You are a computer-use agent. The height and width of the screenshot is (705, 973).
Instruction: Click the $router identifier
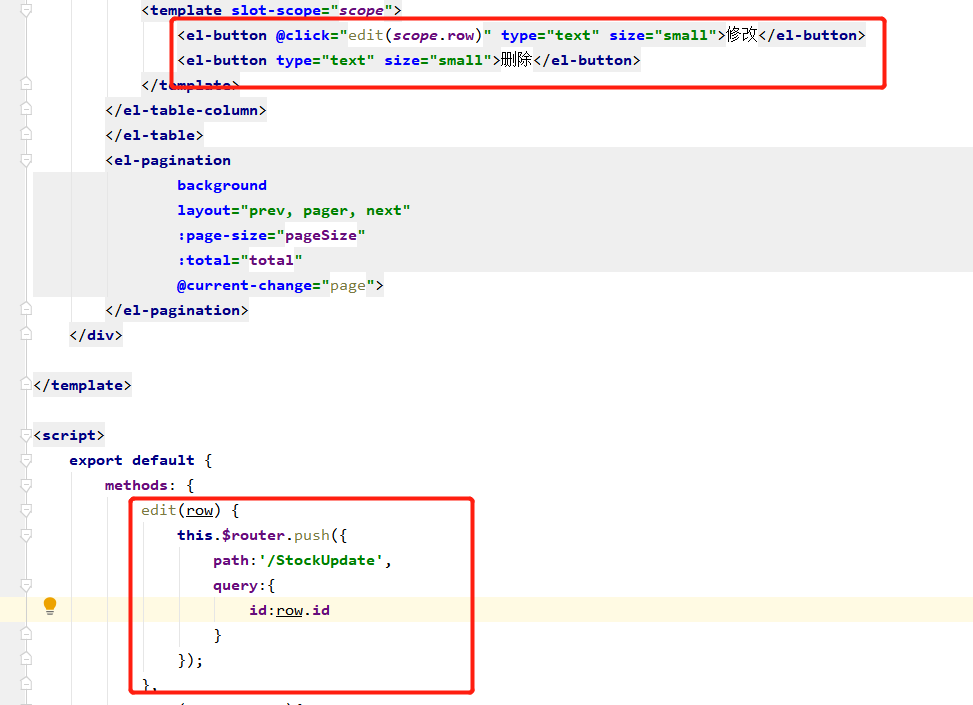point(253,536)
